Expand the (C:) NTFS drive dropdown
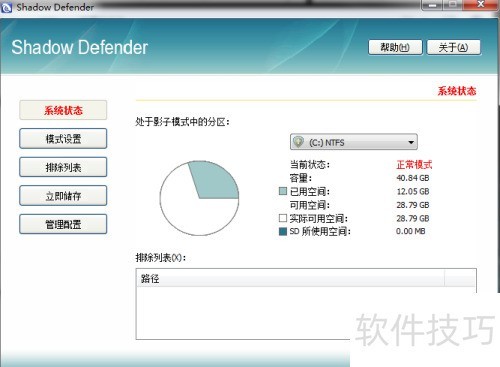 [x=354, y=142]
